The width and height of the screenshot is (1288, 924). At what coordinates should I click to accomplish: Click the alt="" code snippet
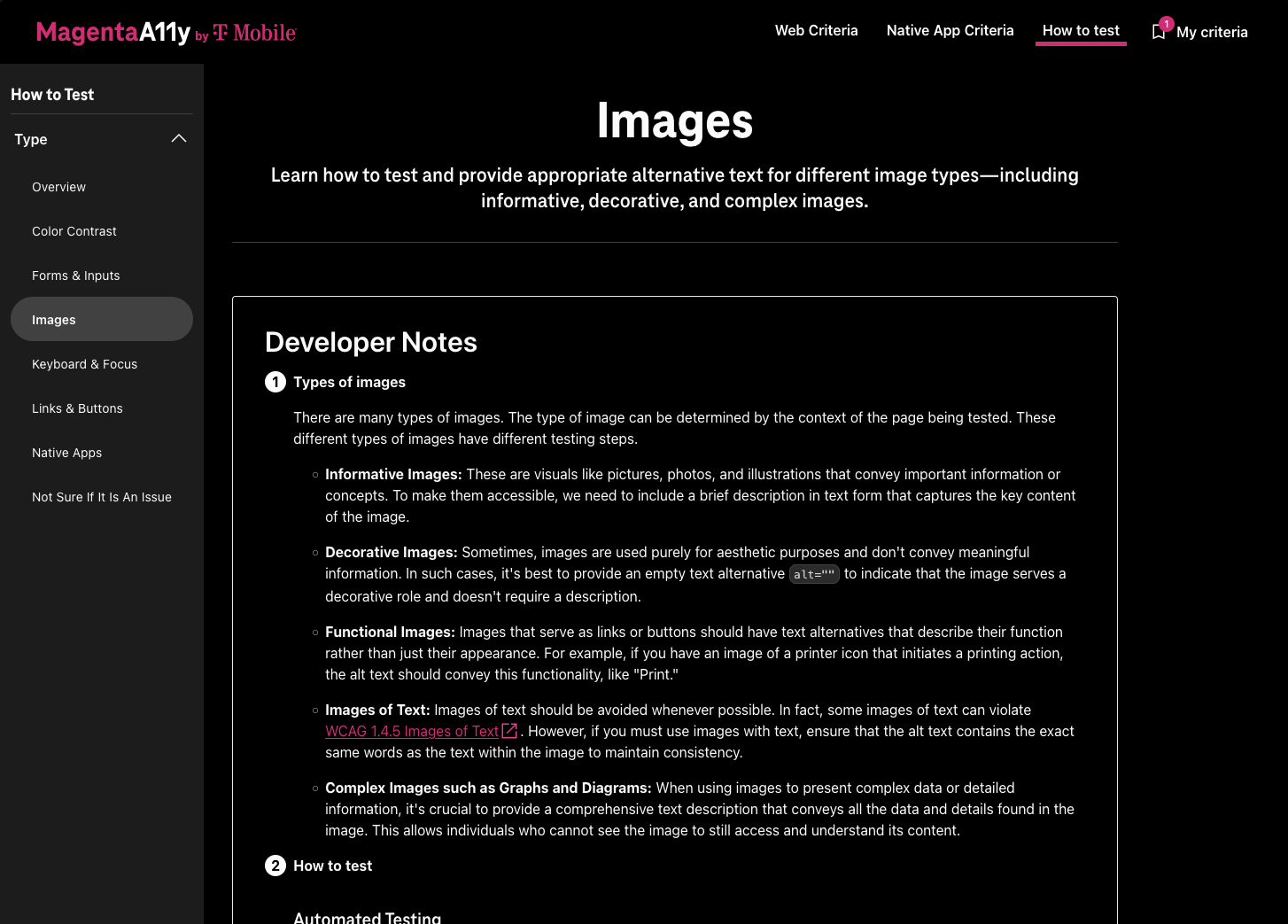(814, 574)
